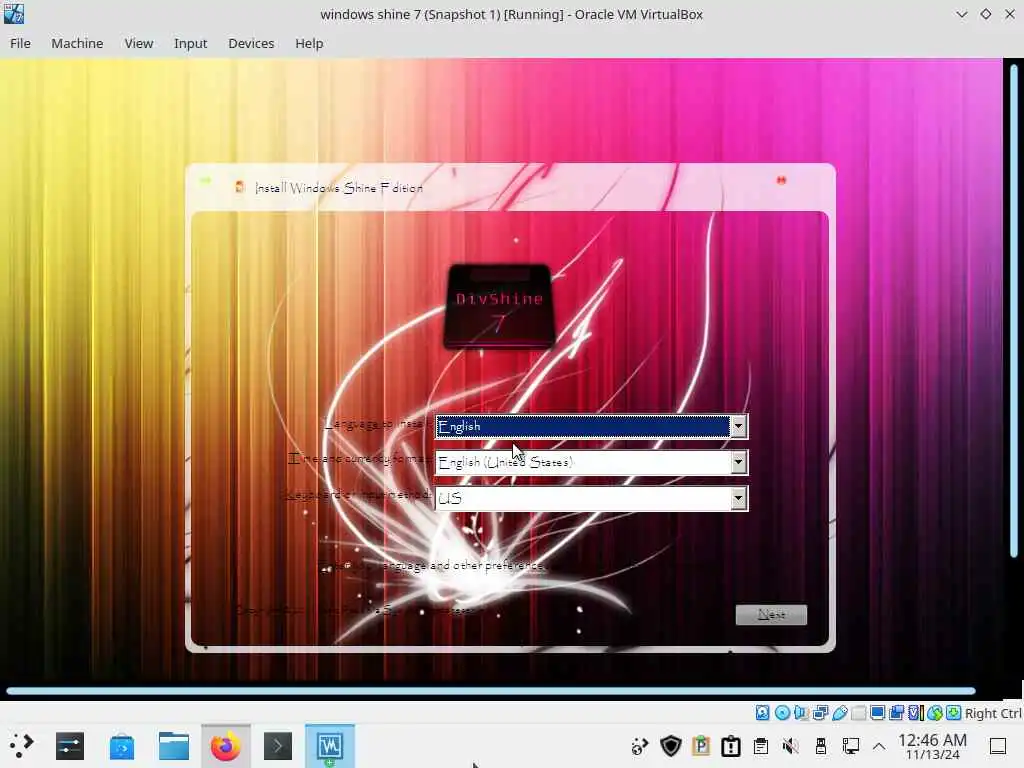
Task: Select the VirtualBox VM taskbar entry
Action: [x=330, y=746]
